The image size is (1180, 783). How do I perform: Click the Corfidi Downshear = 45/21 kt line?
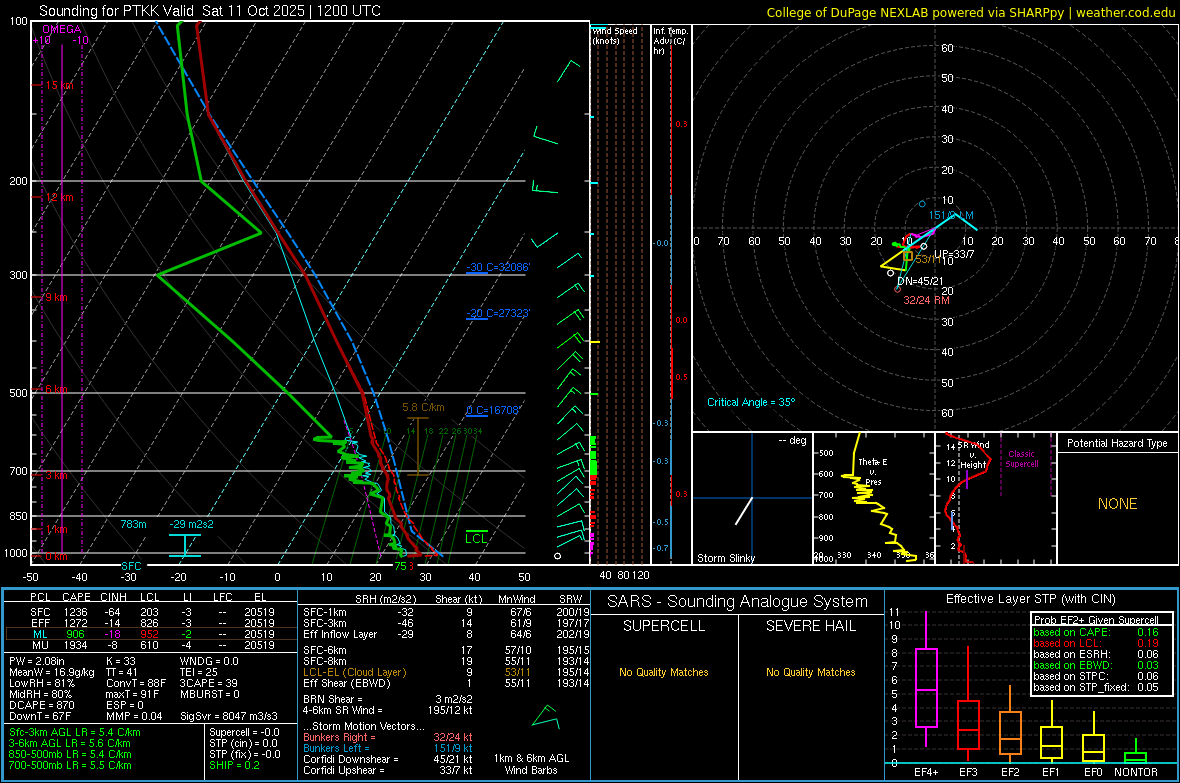[388, 759]
